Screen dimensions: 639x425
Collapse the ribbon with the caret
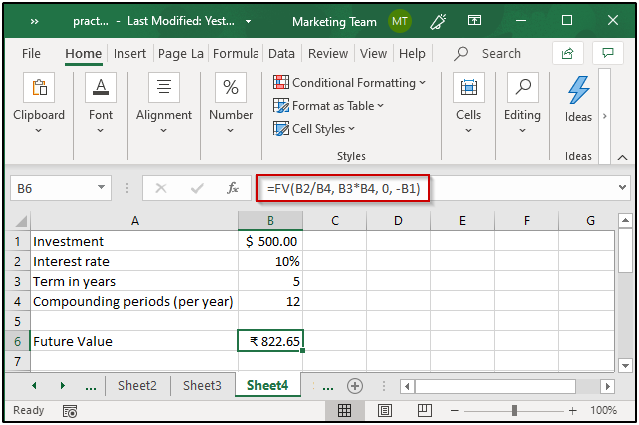click(622, 157)
